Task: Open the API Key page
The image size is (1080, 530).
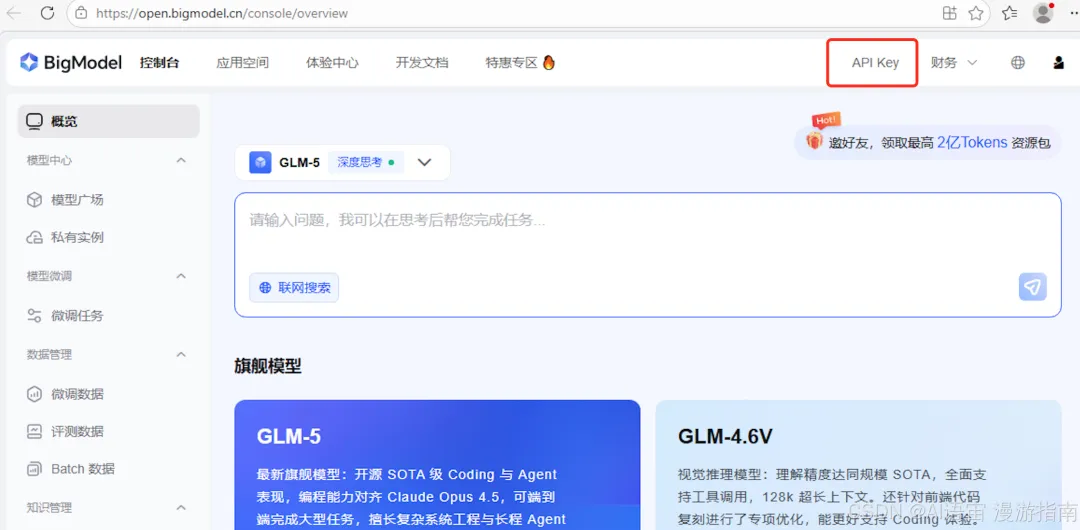Action: [x=875, y=63]
